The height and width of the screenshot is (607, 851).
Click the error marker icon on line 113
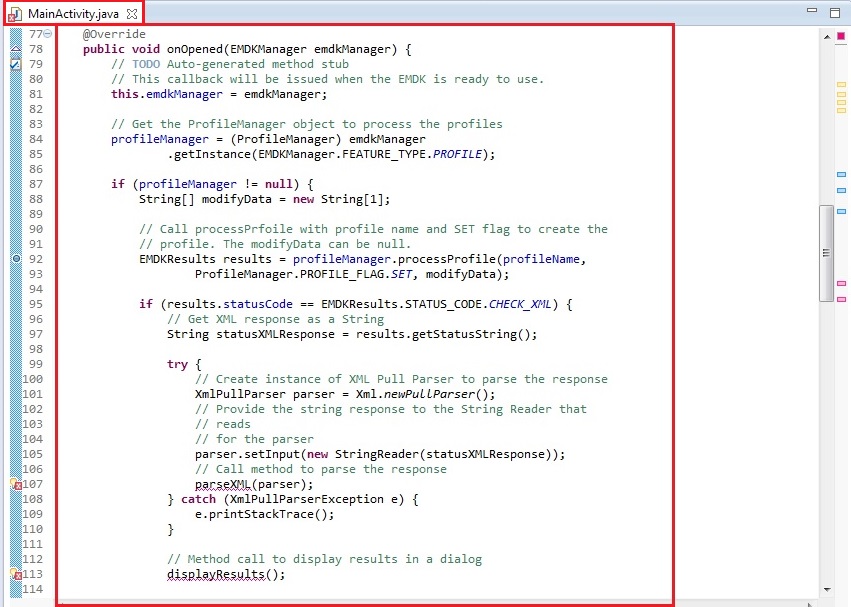coord(15,575)
